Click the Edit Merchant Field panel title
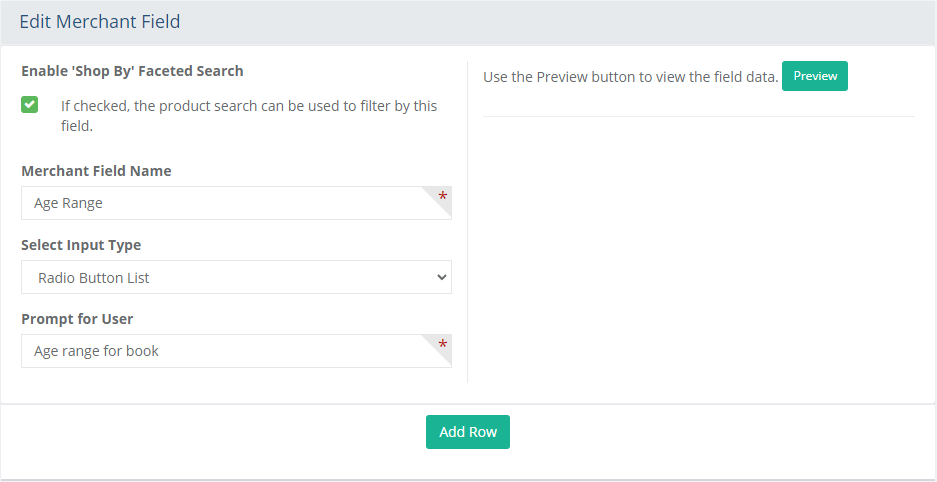 (100, 22)
